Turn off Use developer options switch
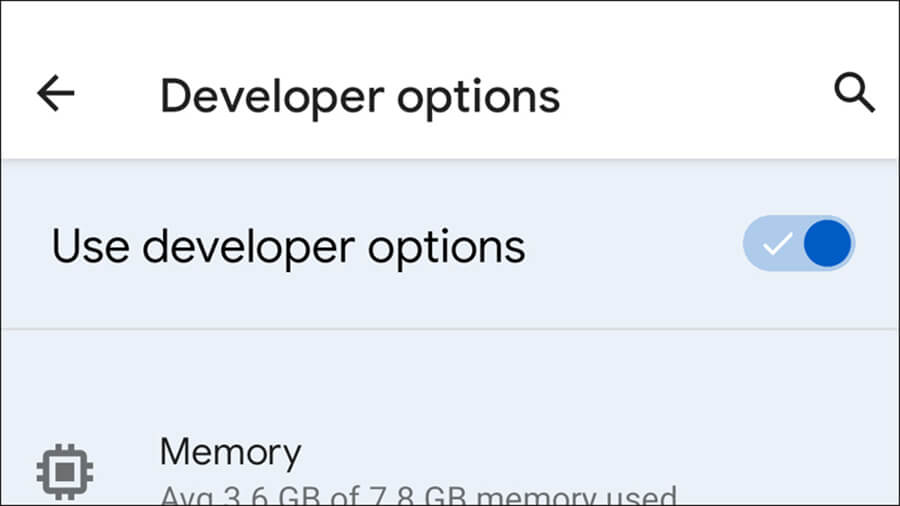 798,244
